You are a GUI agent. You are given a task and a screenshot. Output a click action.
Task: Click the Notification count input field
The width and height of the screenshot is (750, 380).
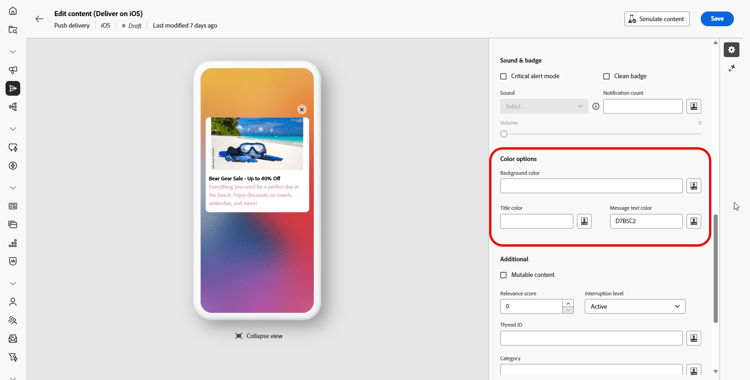click(x=643, y=106)
